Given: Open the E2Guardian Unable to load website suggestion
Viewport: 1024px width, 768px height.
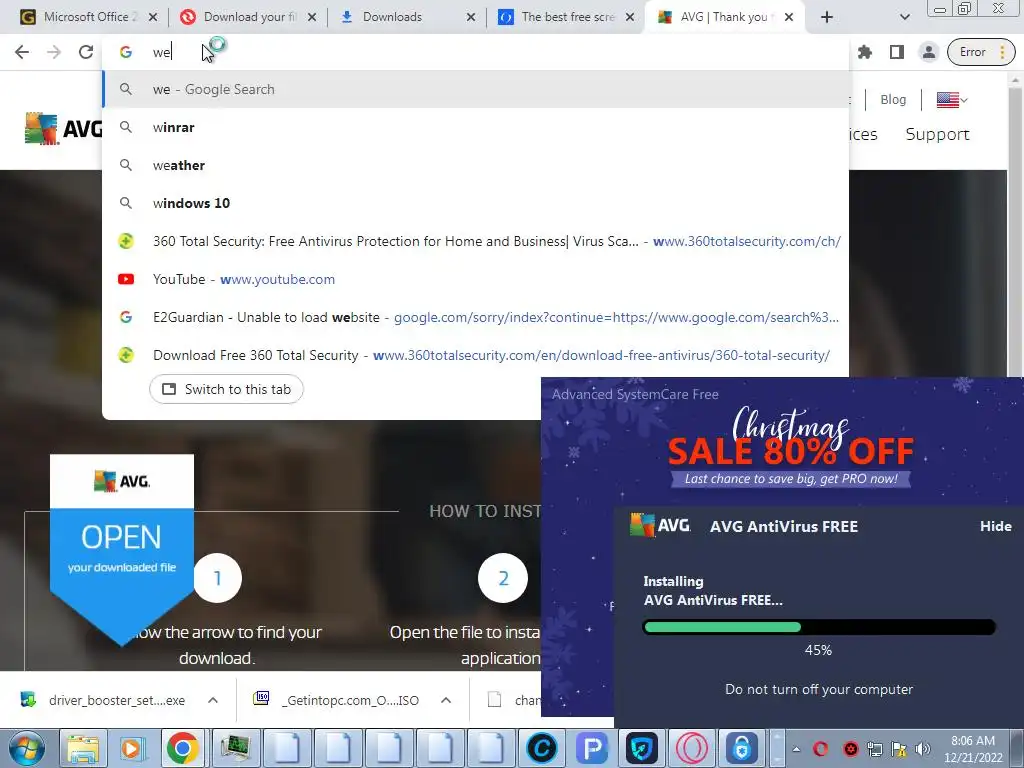Looking at the screenshot, I should 475,317.
